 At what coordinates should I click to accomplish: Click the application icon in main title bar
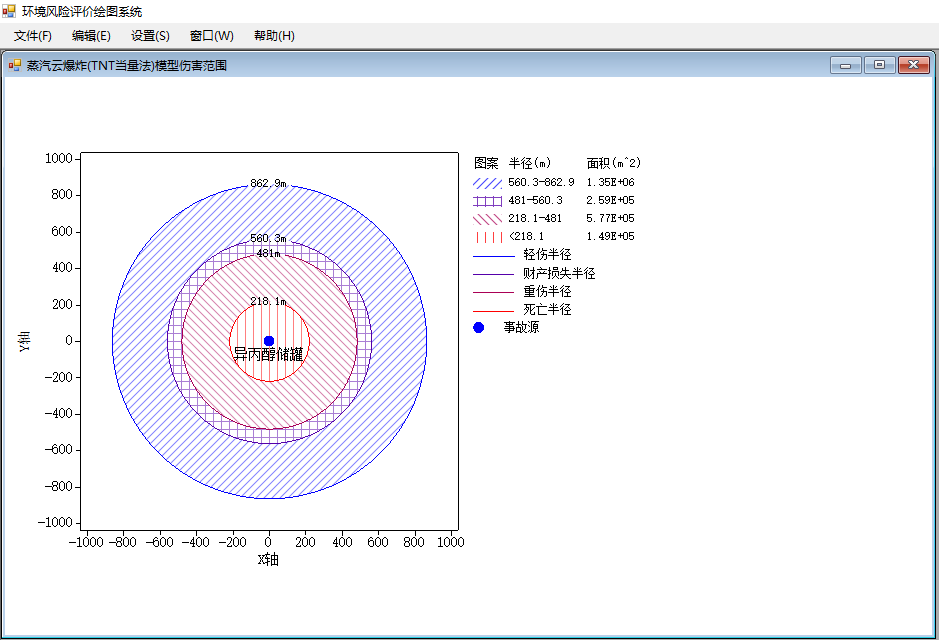(x=8, y=11)
